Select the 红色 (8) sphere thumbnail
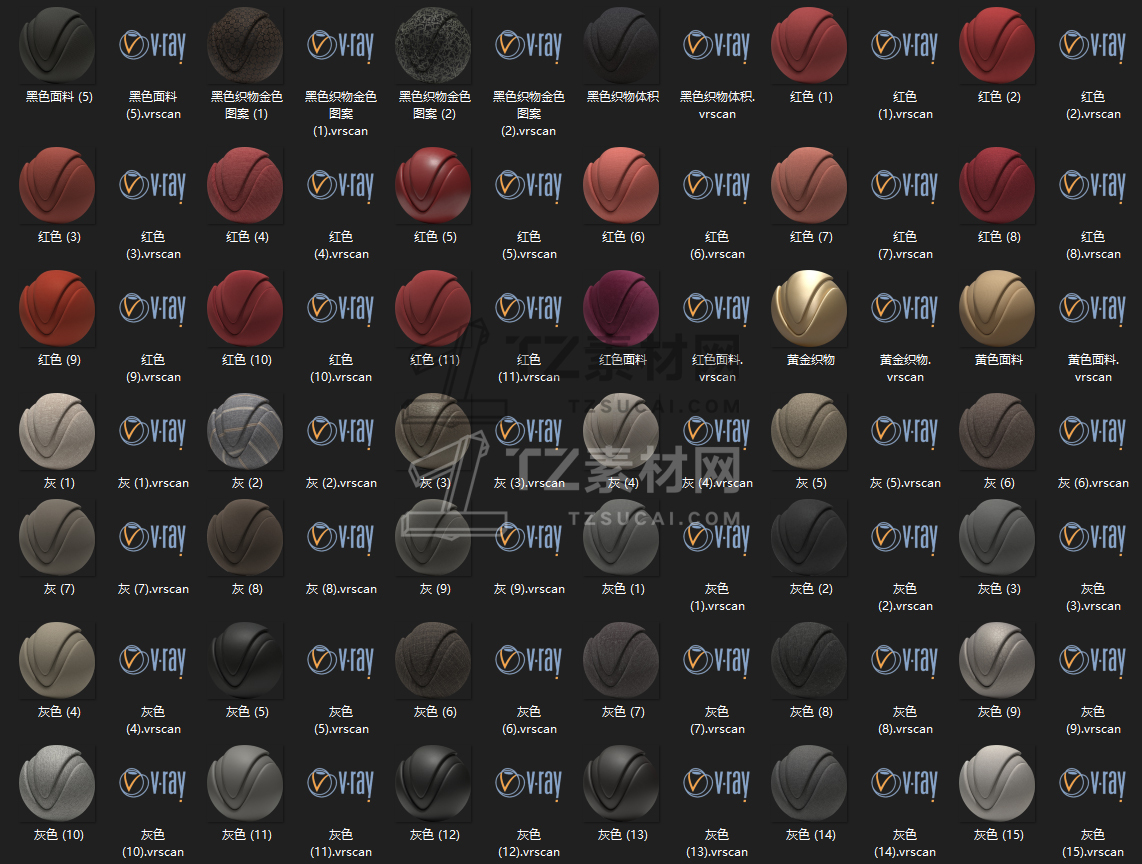The image size is (1142, 864). click(x=997, y=185)
